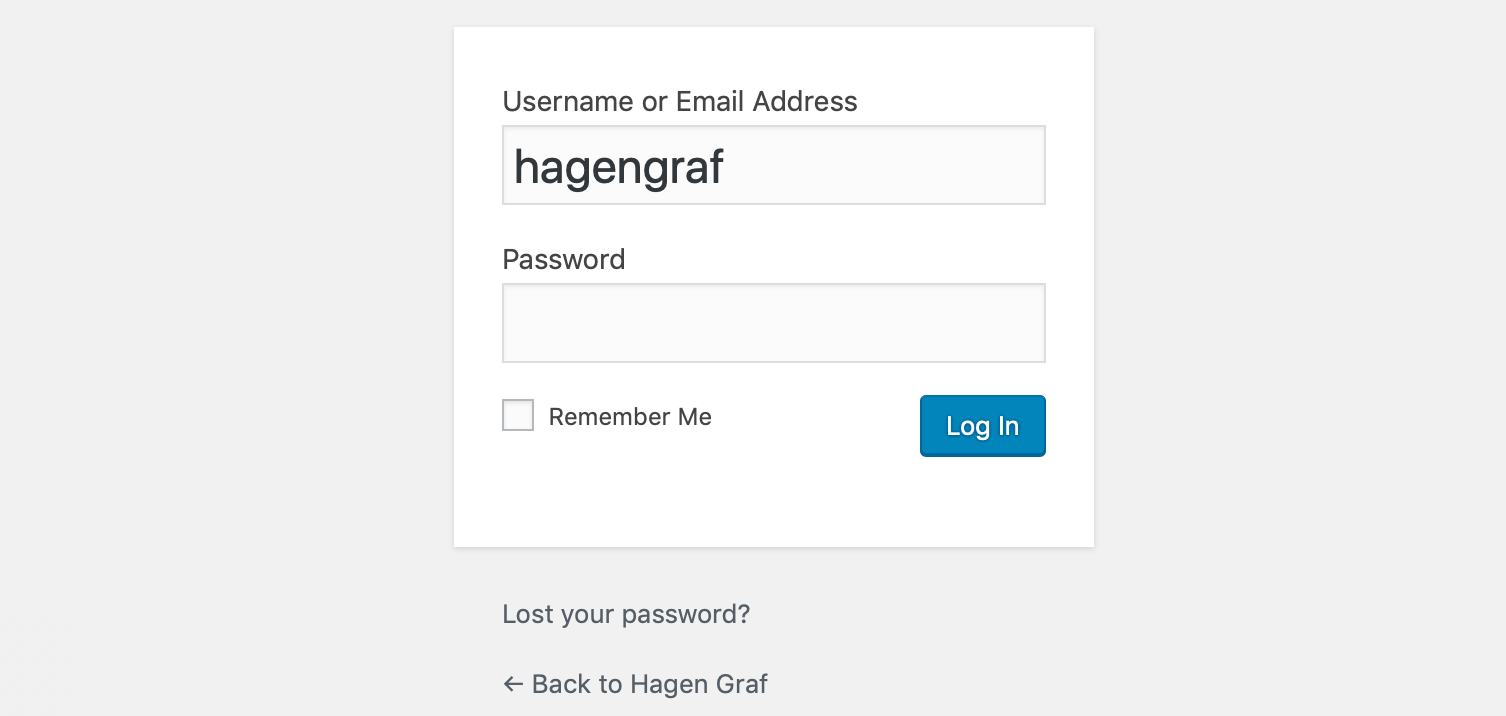Click the word Email in the username label
This screenshot has width=1506, height=716.
(711, 101)
